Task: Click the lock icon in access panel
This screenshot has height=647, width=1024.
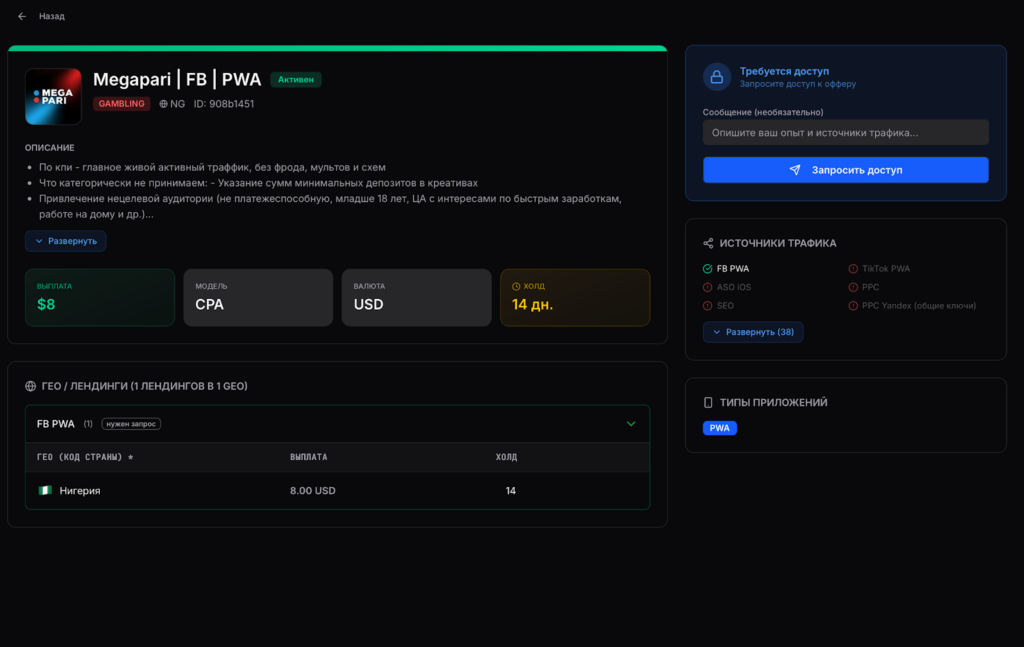Action: pos(716,77)
